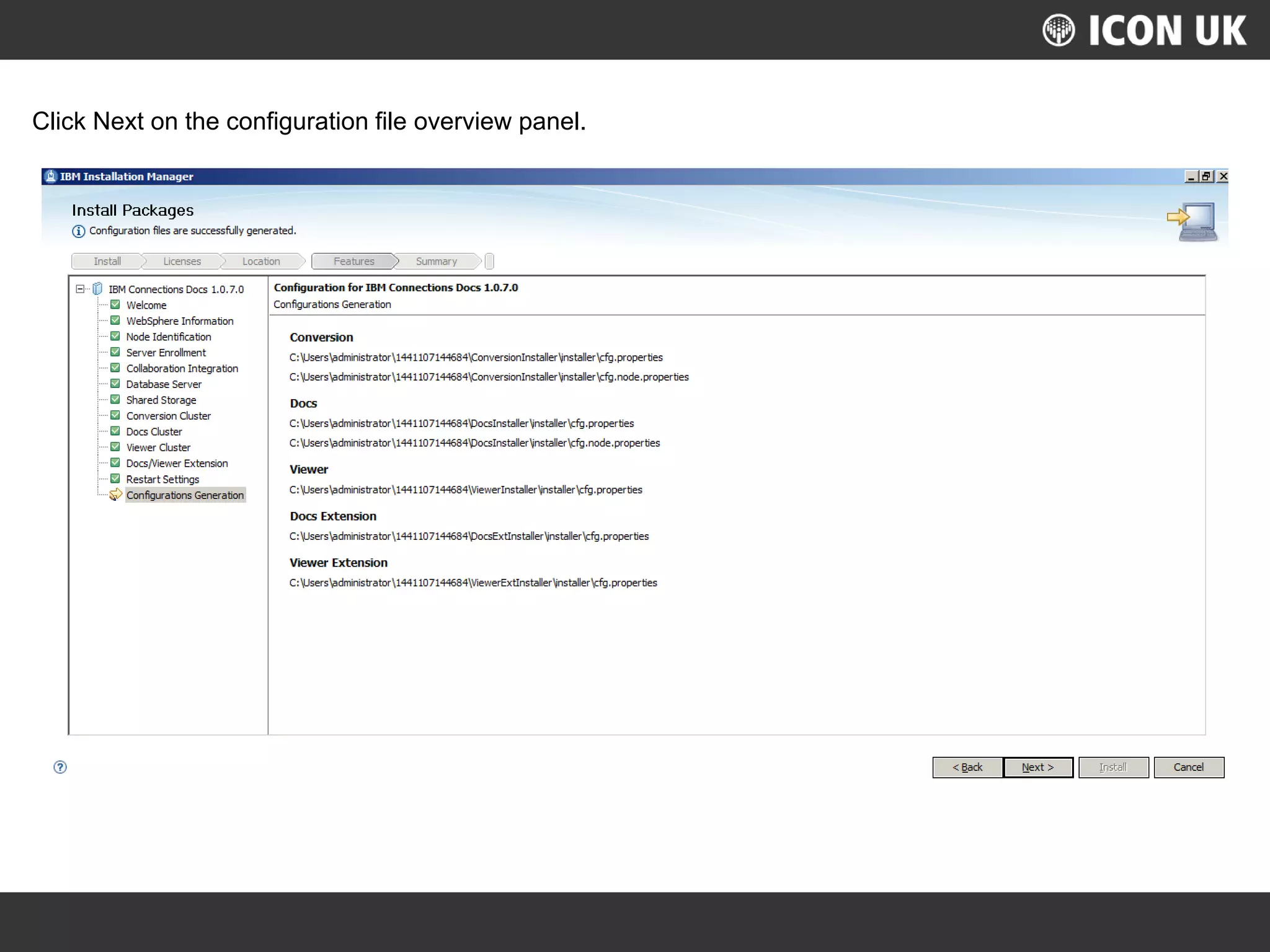This screenshot has height=952, width=1270.
Task: Select the Docs/Viewer Extension tree item
Action: (x=177, y=464)
